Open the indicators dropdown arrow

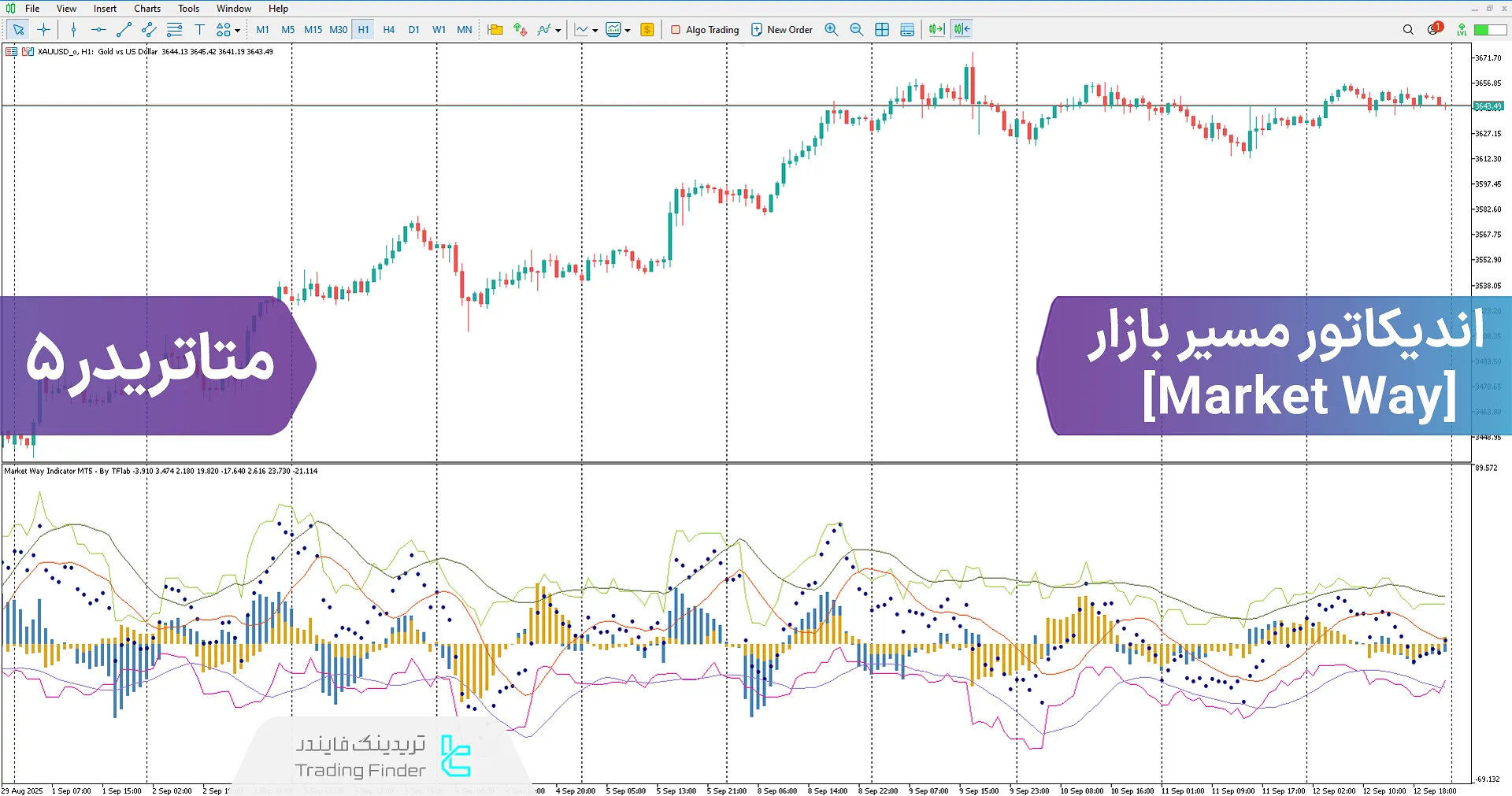pos(558,30)
